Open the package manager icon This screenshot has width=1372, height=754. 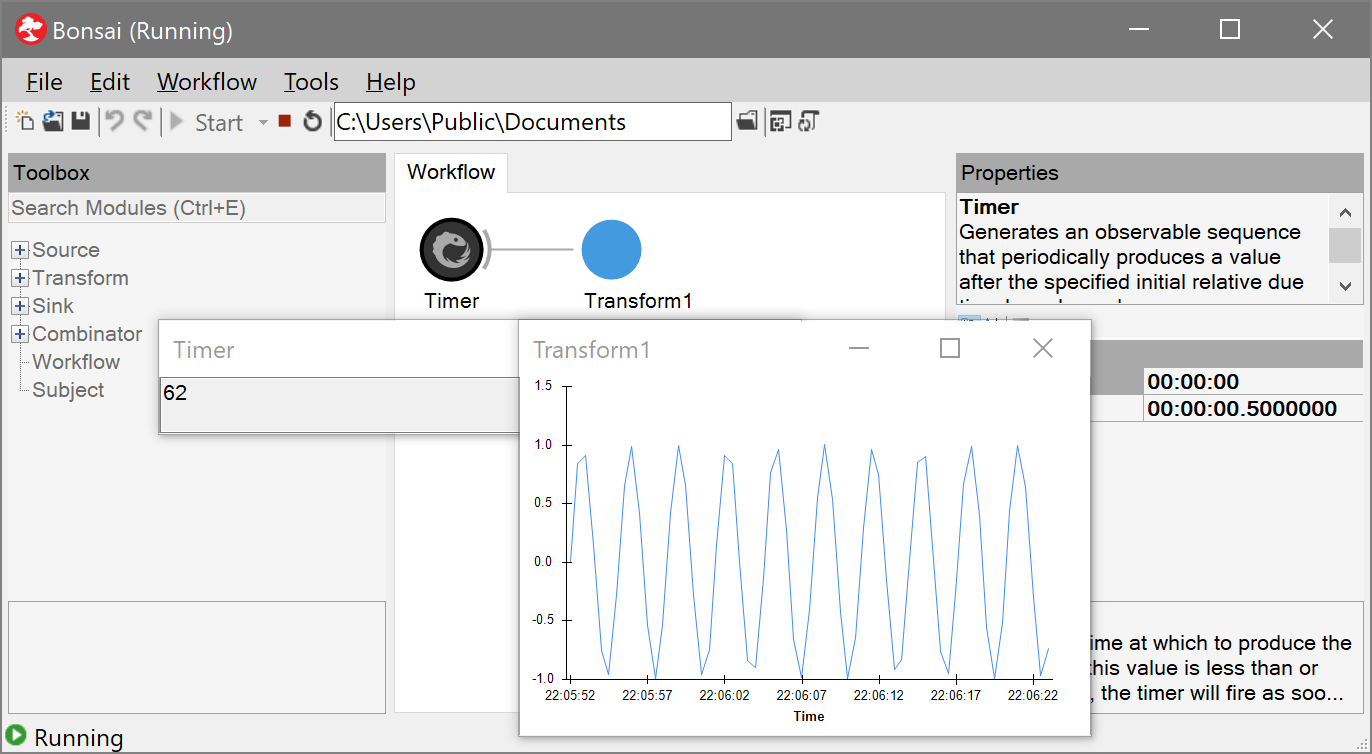(x=781, y=122)
